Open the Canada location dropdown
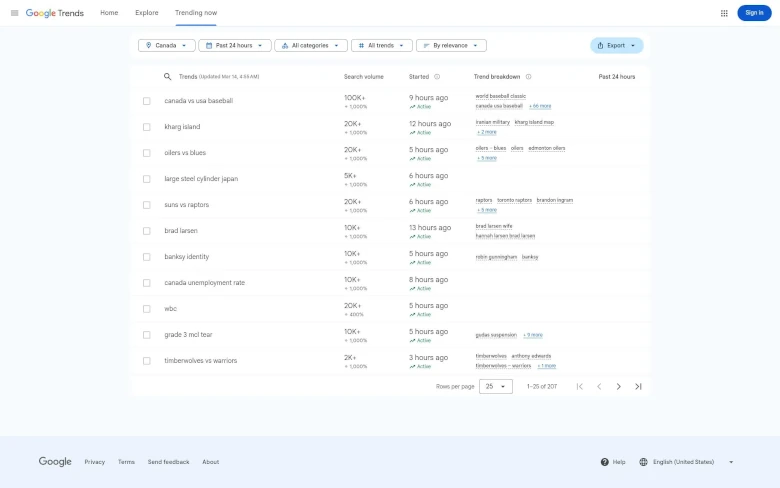 coord(166,45)
